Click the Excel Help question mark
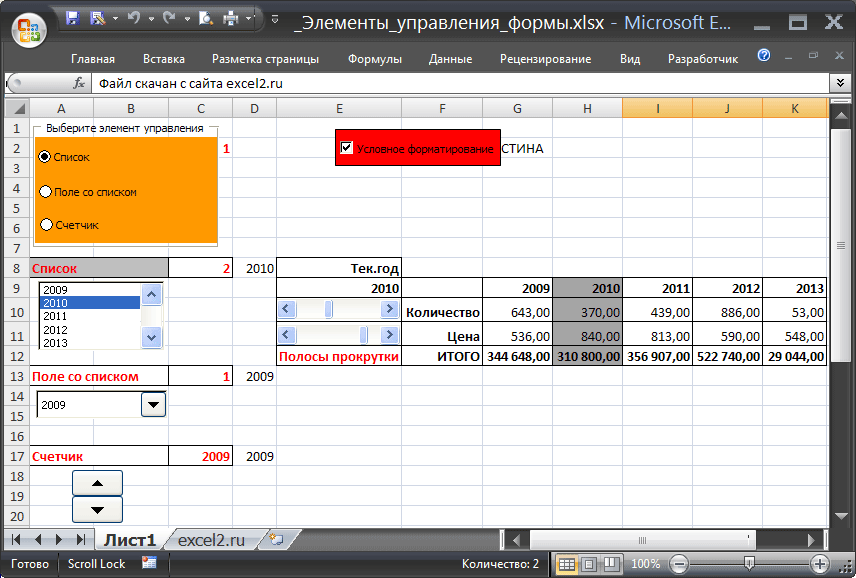Viewport: 856px width, 578px height. pos(764,57)
